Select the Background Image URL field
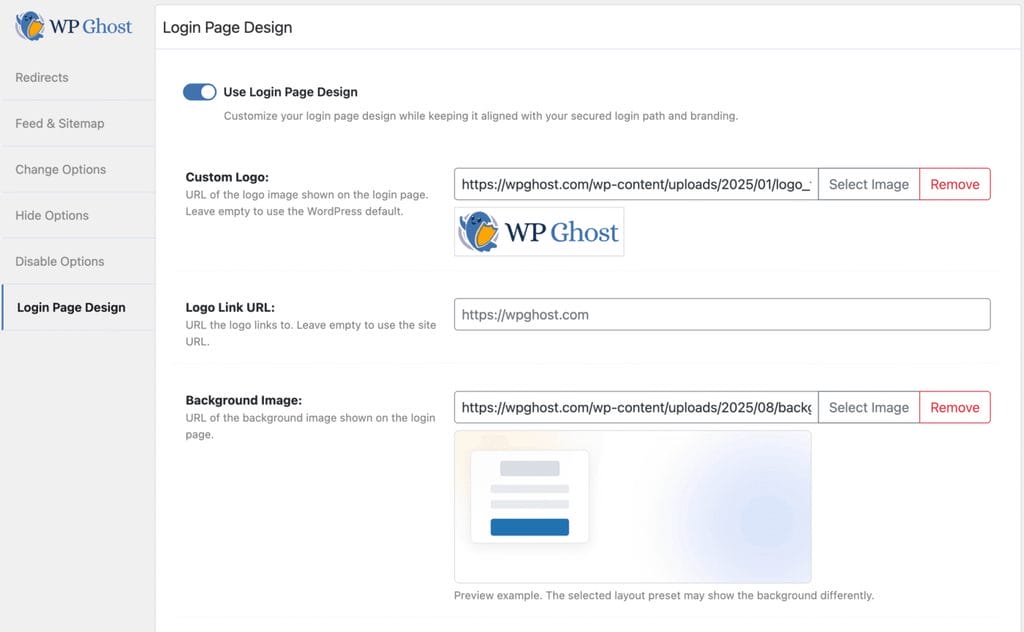 coord(634,407)
